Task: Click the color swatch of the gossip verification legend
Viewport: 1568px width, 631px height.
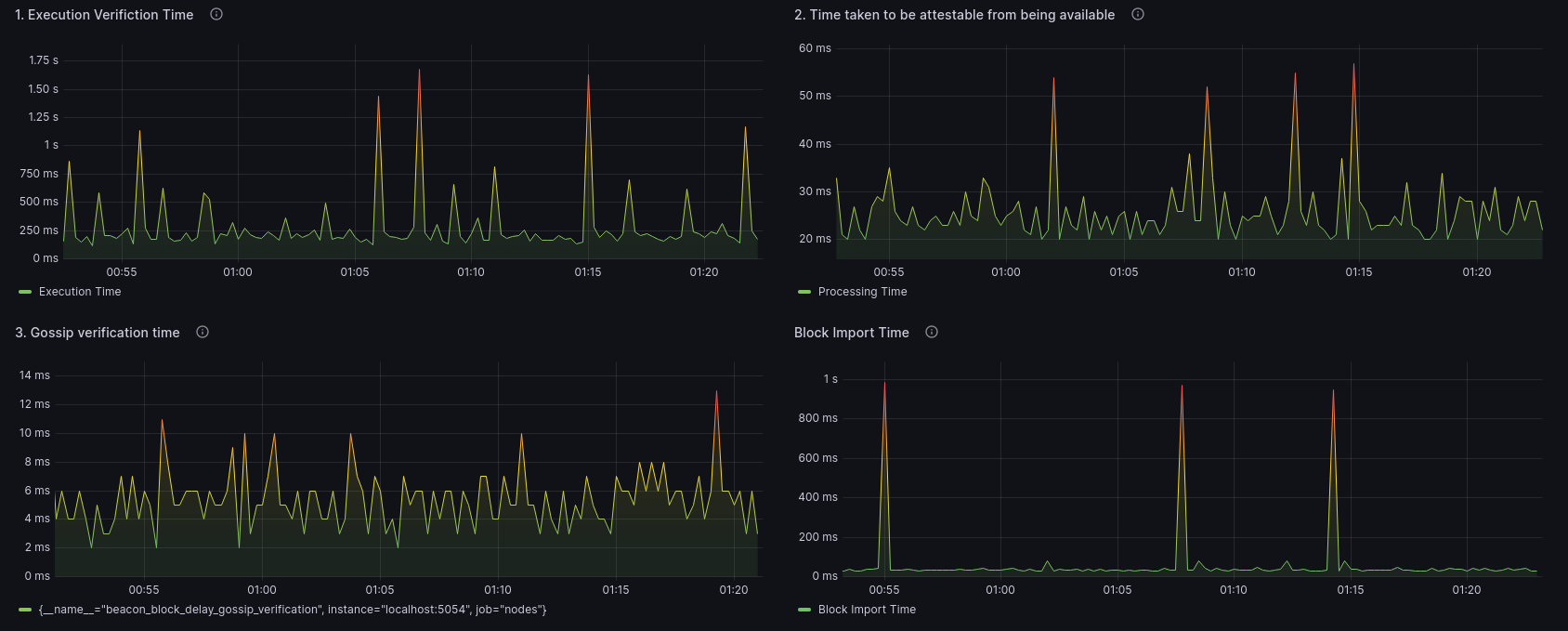Action: click(25, 610)
